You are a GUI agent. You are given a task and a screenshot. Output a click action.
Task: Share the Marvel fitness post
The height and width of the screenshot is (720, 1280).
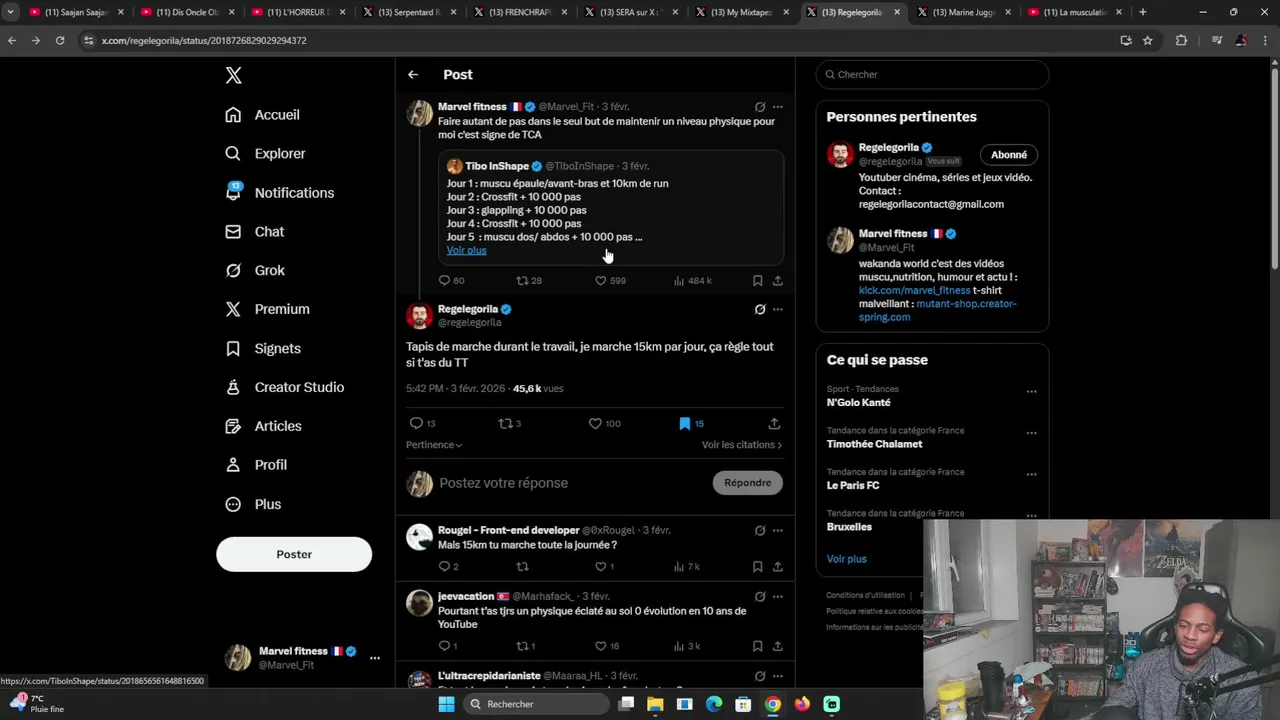pyautogui.click(x=778, y=281)
